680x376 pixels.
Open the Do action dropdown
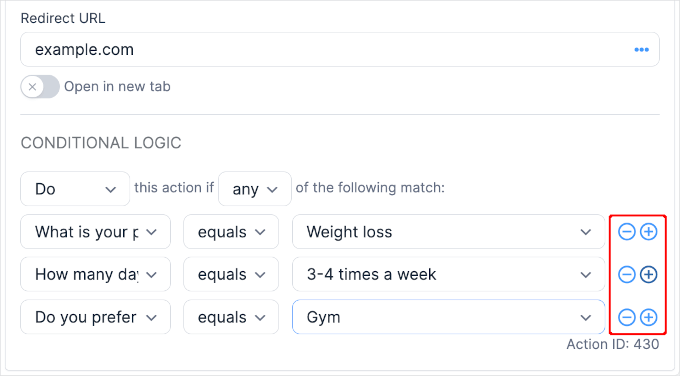click(x=75, y=189)
